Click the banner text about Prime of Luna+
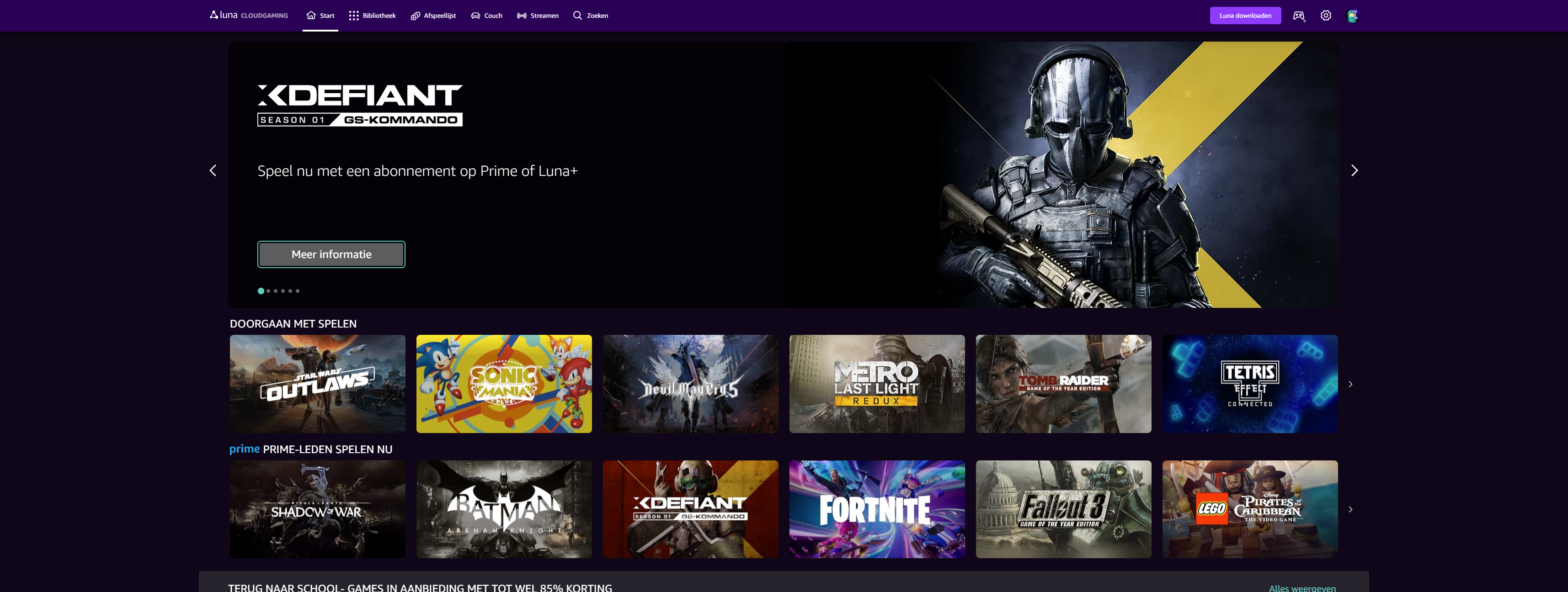Screen dimensions: 1568x592 (417, 171)
